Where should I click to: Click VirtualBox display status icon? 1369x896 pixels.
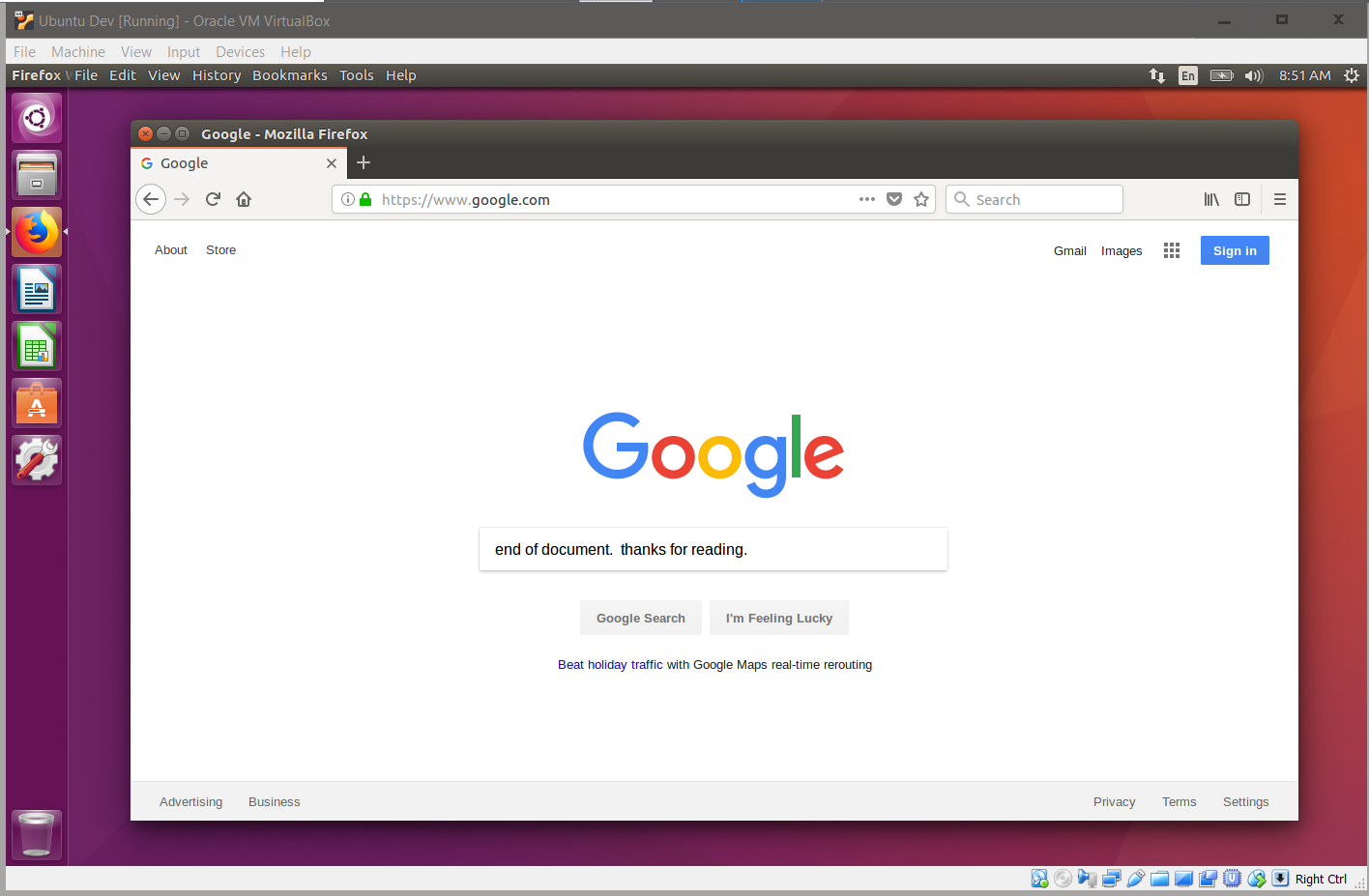[1183, 879]
